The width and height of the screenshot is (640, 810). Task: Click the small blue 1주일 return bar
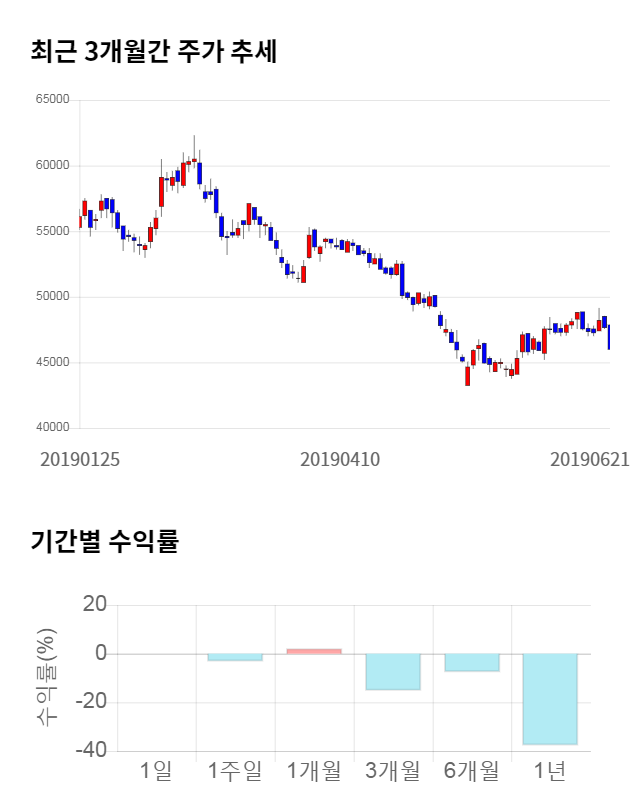coord(235,657)
